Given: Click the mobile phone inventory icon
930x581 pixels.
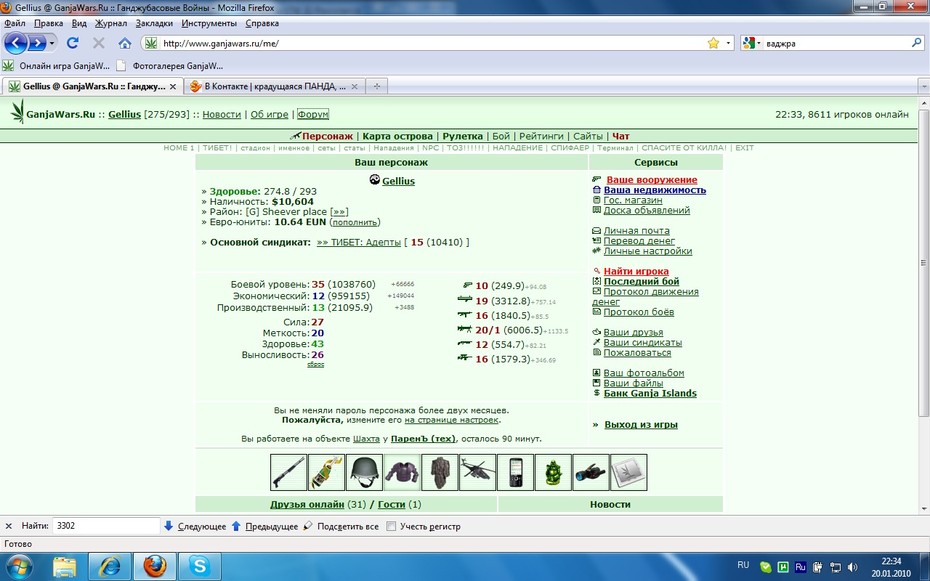Looking at the screenshot, I should [515, 472].
